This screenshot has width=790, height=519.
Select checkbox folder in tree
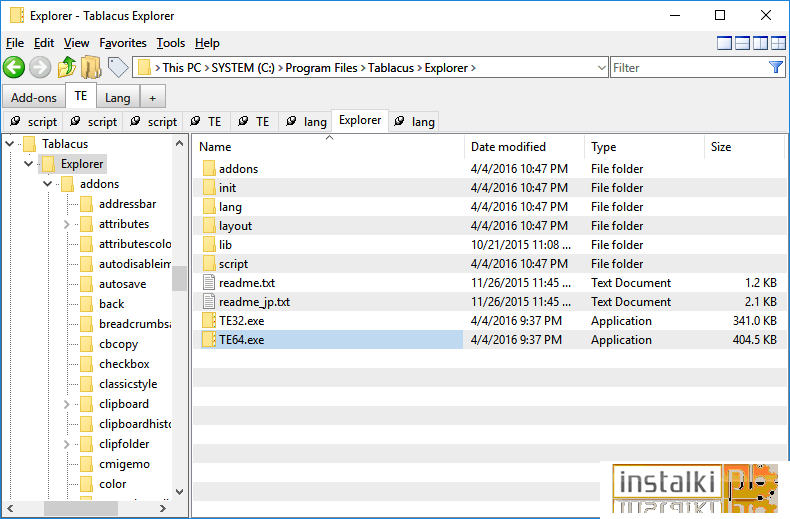click(x=124, y=364)
